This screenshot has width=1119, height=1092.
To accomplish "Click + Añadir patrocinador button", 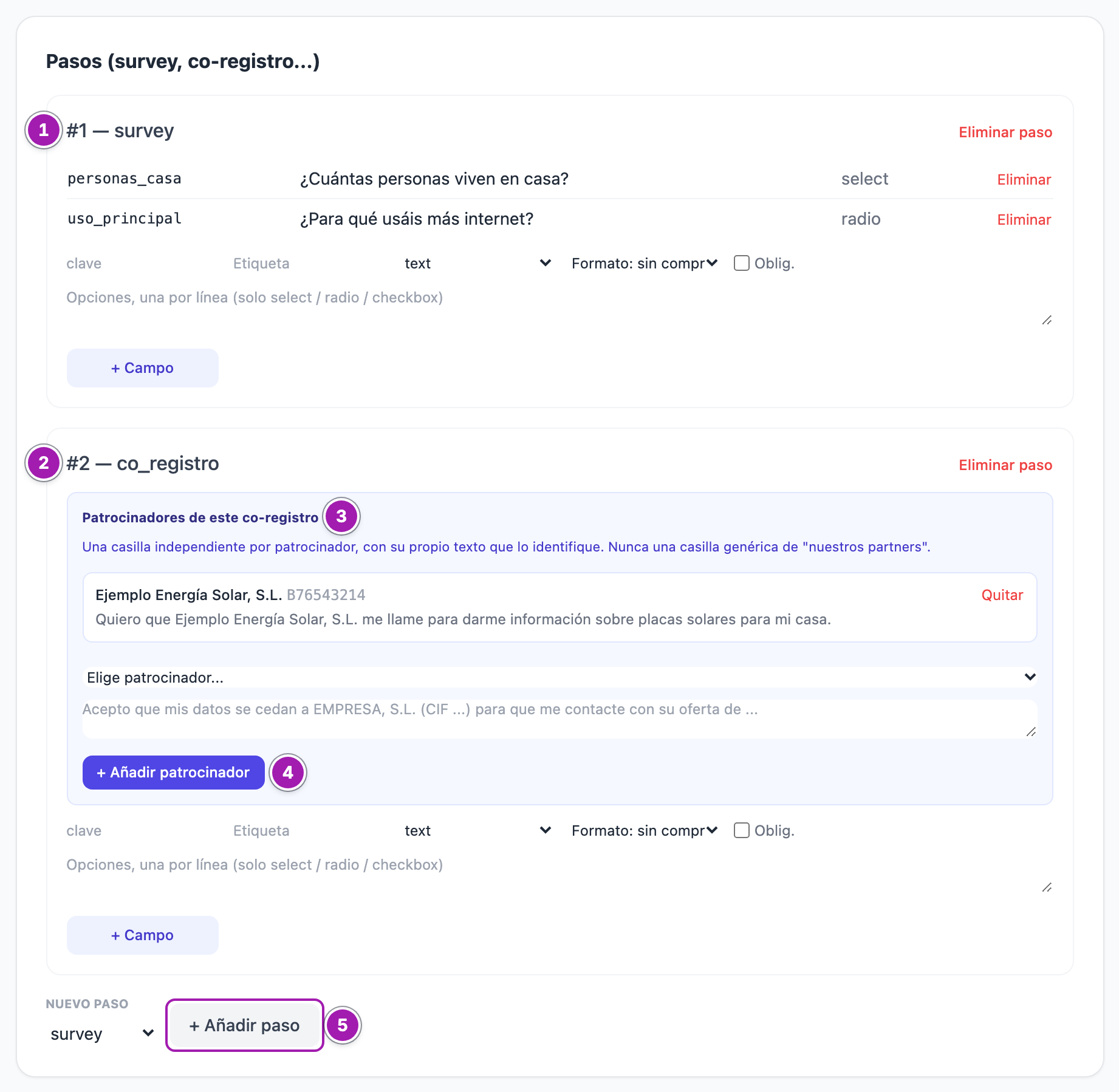I will tap(174, 773).
